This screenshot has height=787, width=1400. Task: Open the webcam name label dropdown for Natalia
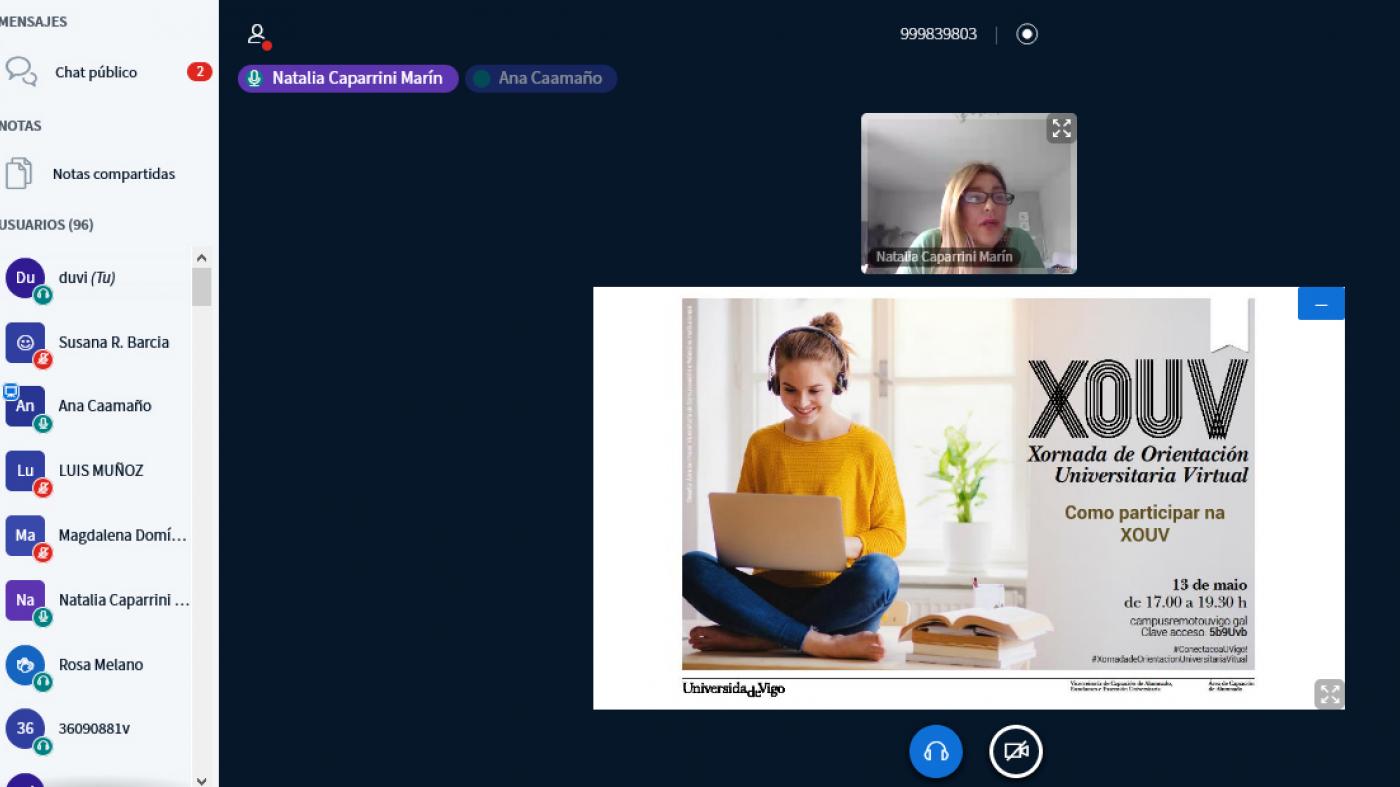click(944, 257)
